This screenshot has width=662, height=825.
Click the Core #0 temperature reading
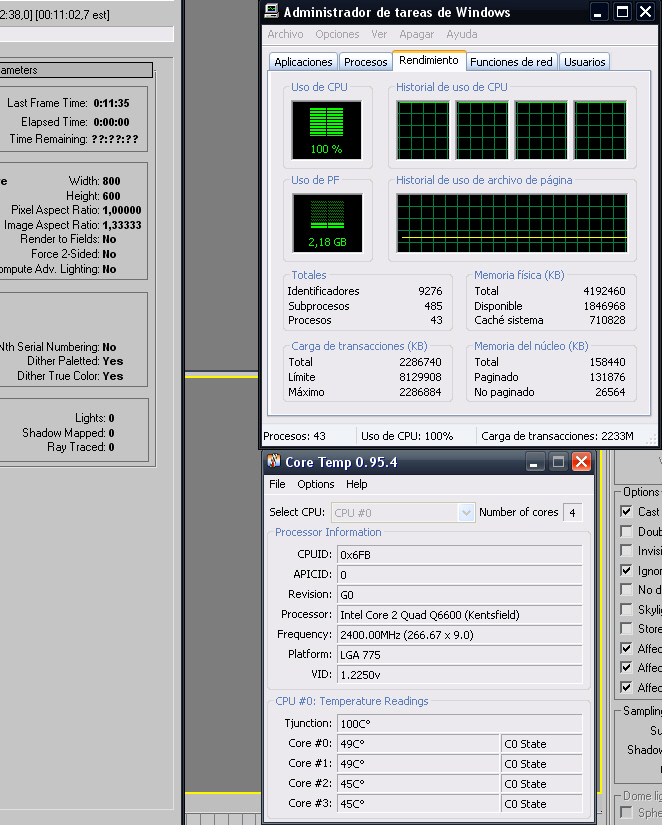[418, 744]
